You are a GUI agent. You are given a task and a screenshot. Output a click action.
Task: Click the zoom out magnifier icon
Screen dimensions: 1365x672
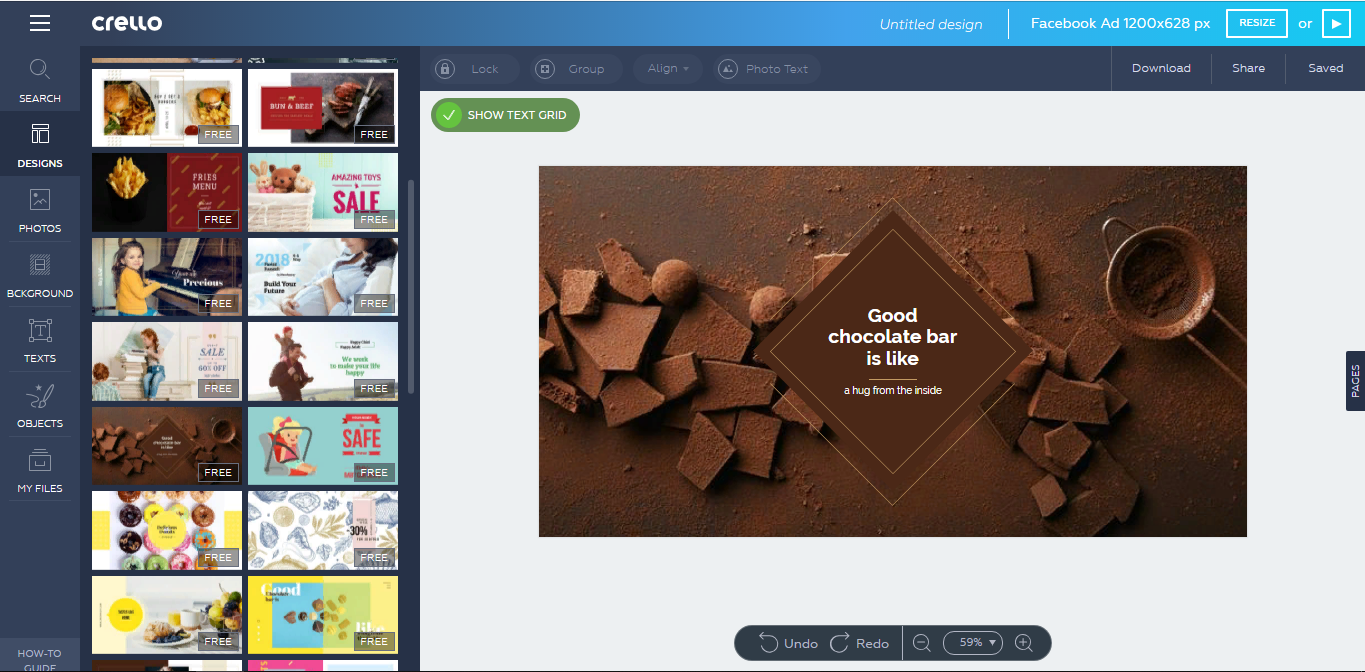click(x=922, y=643)
